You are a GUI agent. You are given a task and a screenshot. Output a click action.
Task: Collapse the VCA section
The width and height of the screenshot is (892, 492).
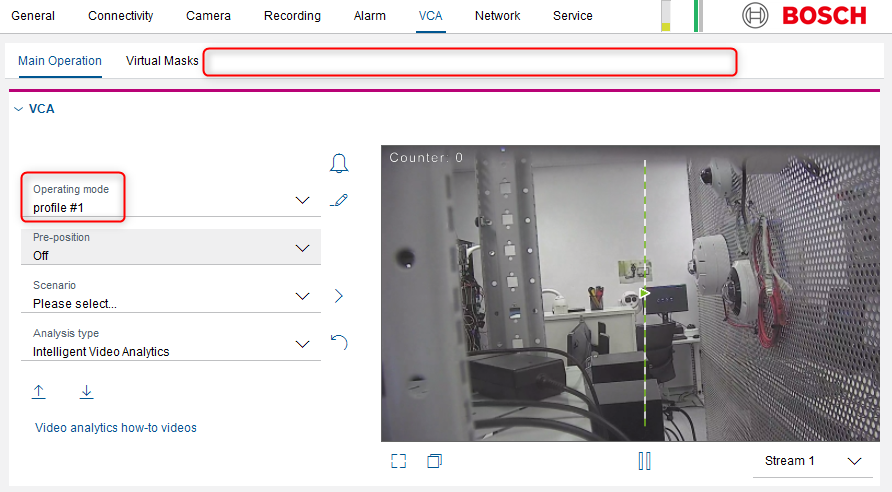coord(18,109)
